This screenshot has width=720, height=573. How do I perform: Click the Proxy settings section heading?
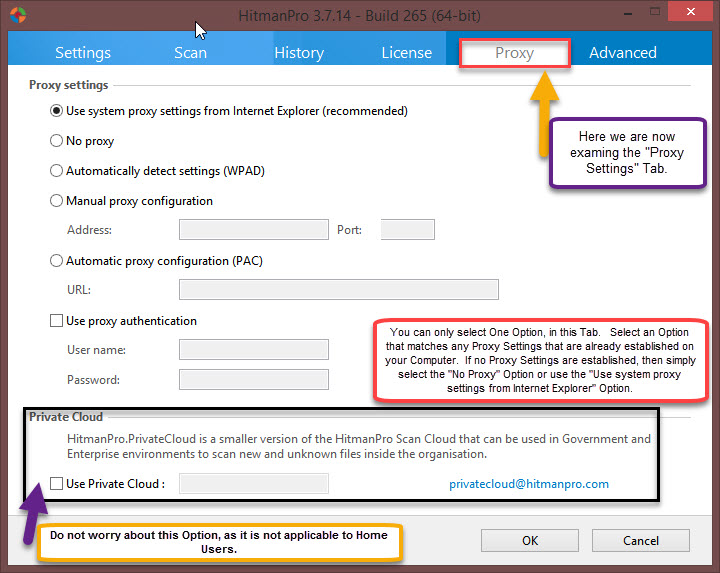pos(69,85)
